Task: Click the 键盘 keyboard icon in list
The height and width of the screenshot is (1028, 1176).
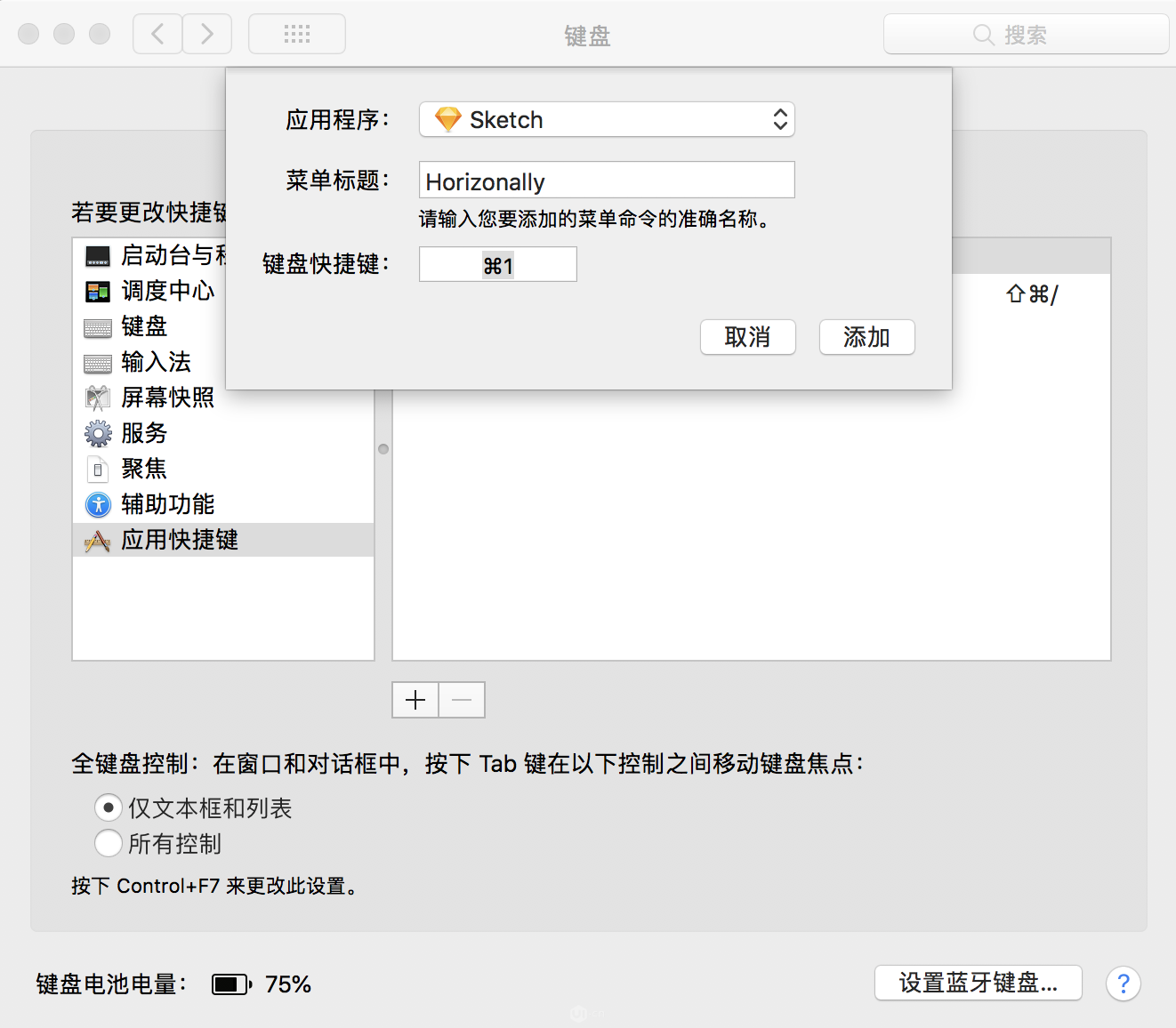Action: click(98, 327)
